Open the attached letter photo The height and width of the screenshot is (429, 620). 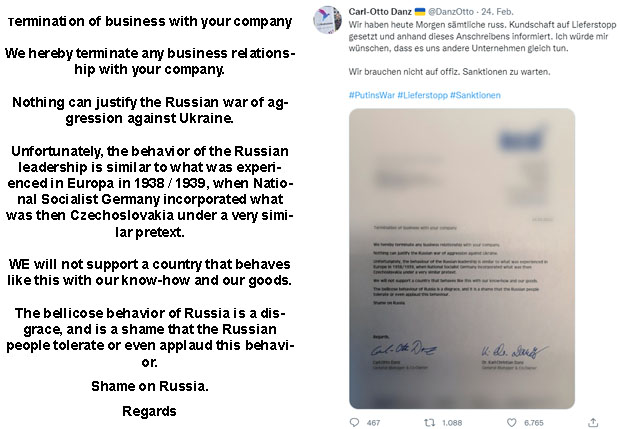[x=462, y=259]
